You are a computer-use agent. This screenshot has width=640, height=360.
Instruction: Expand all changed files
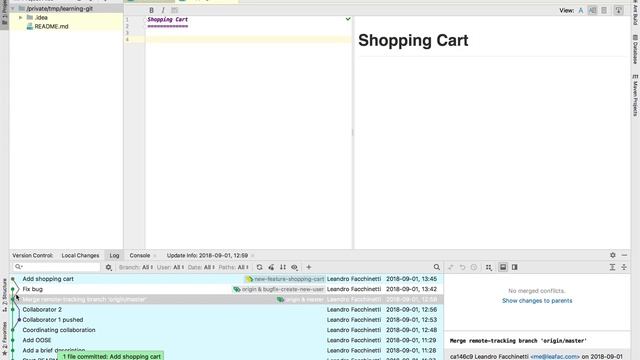tap(612, 267)
